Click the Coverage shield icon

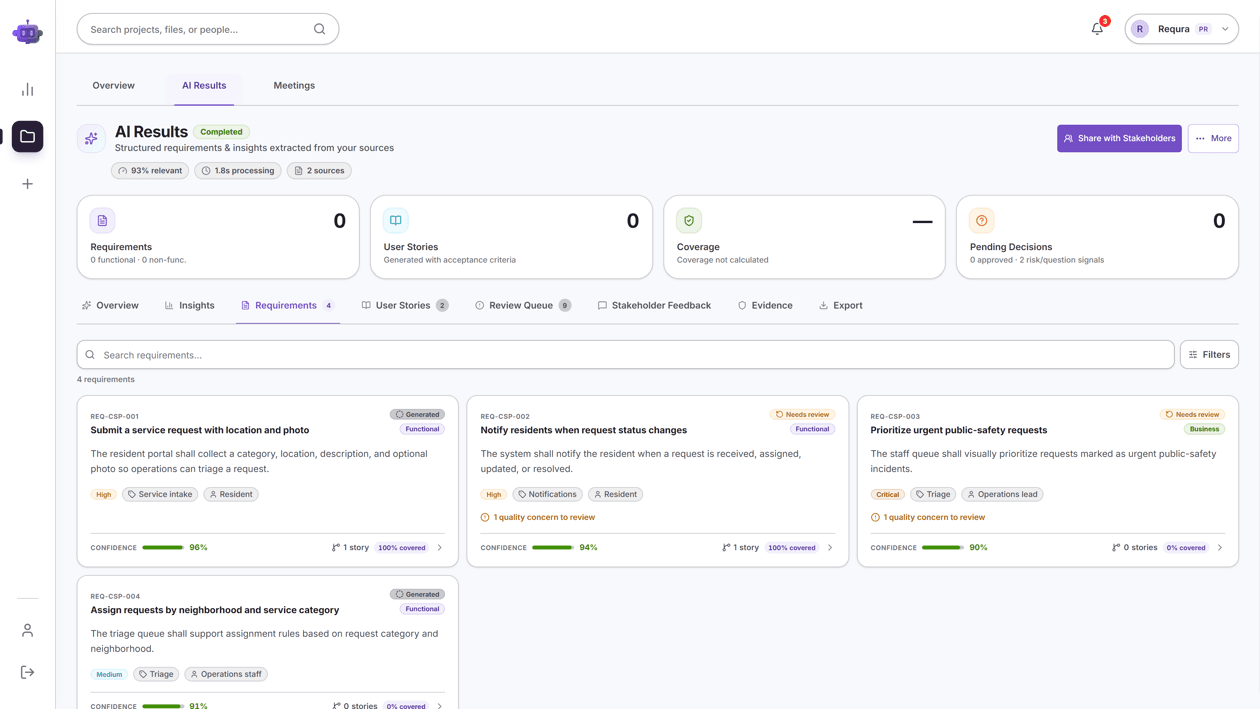(689, 220)
